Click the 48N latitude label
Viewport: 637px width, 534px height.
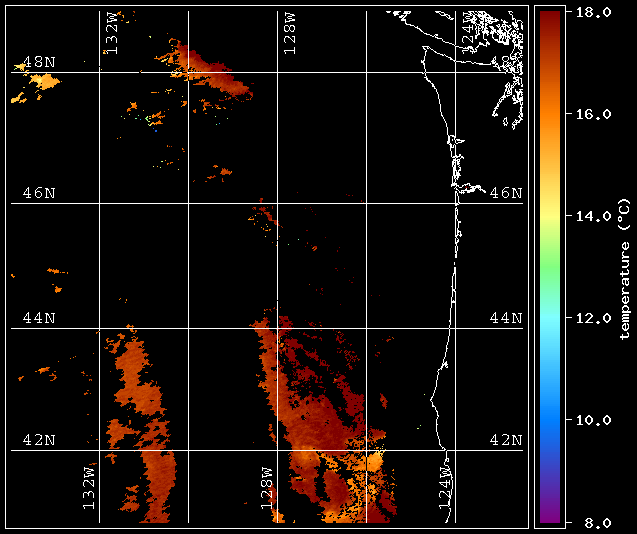tap(39, 62)
